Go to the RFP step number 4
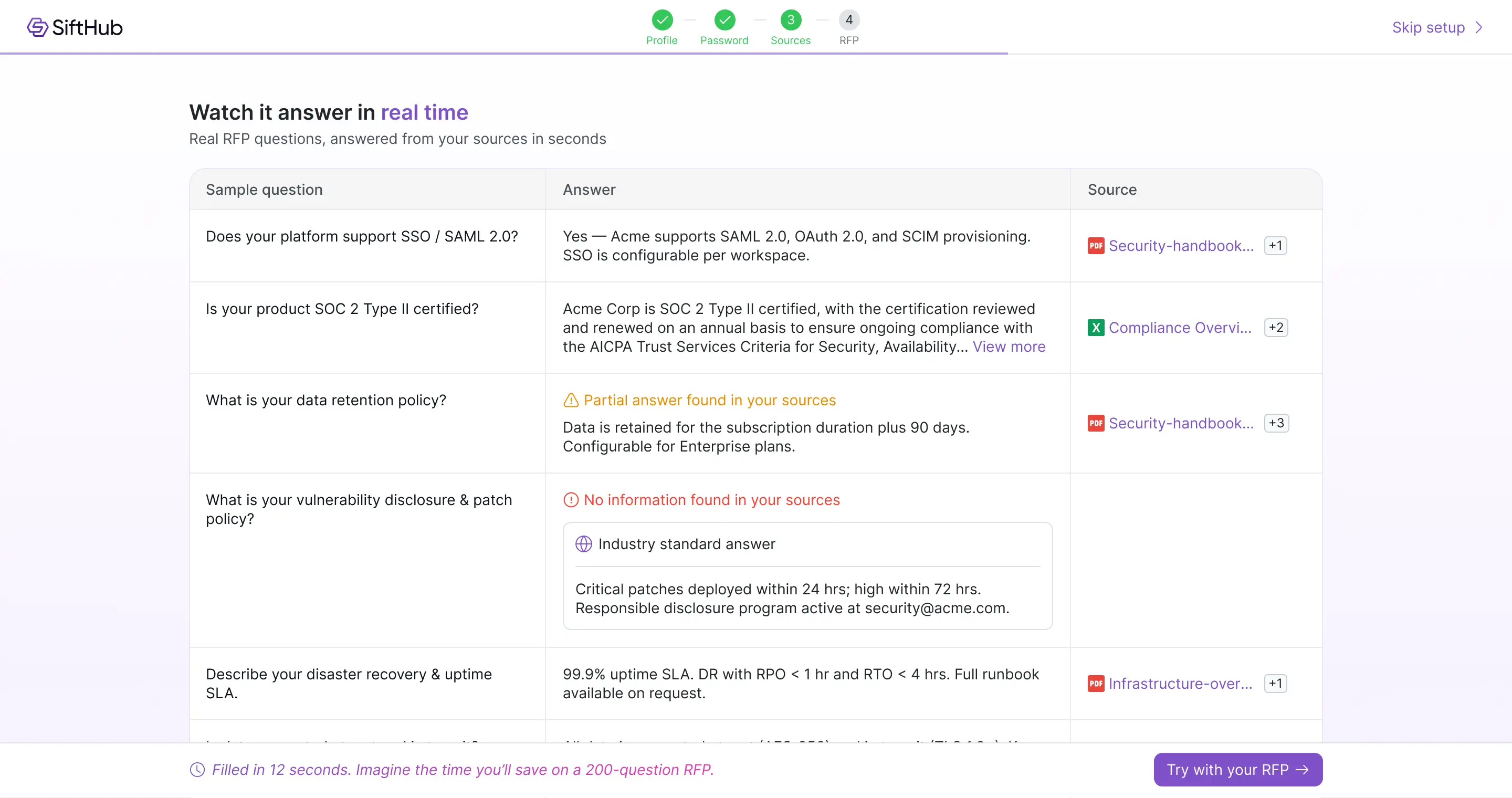 [x=849, y=20]
